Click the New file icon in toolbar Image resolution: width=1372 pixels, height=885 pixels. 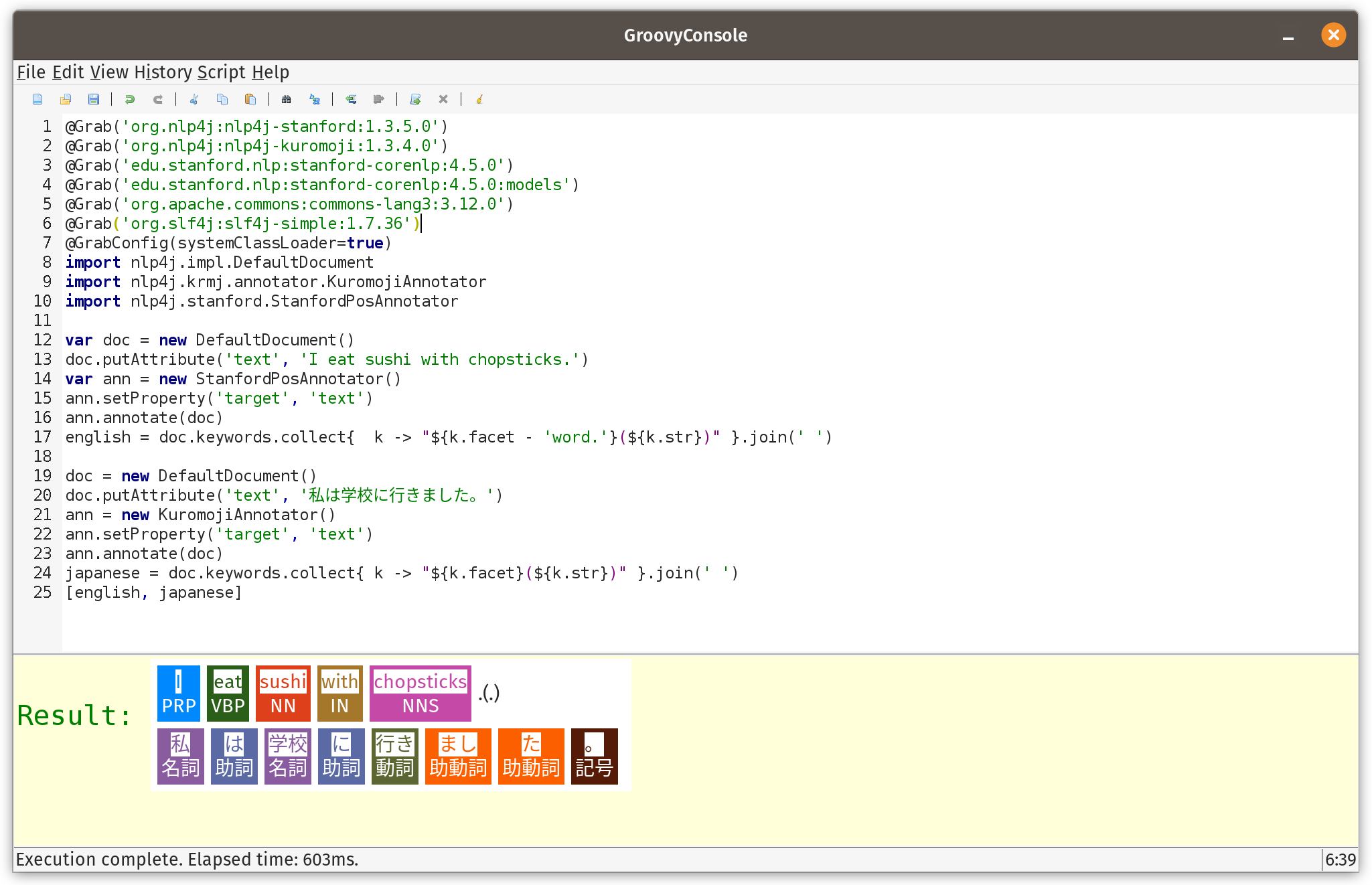(36, 98)
